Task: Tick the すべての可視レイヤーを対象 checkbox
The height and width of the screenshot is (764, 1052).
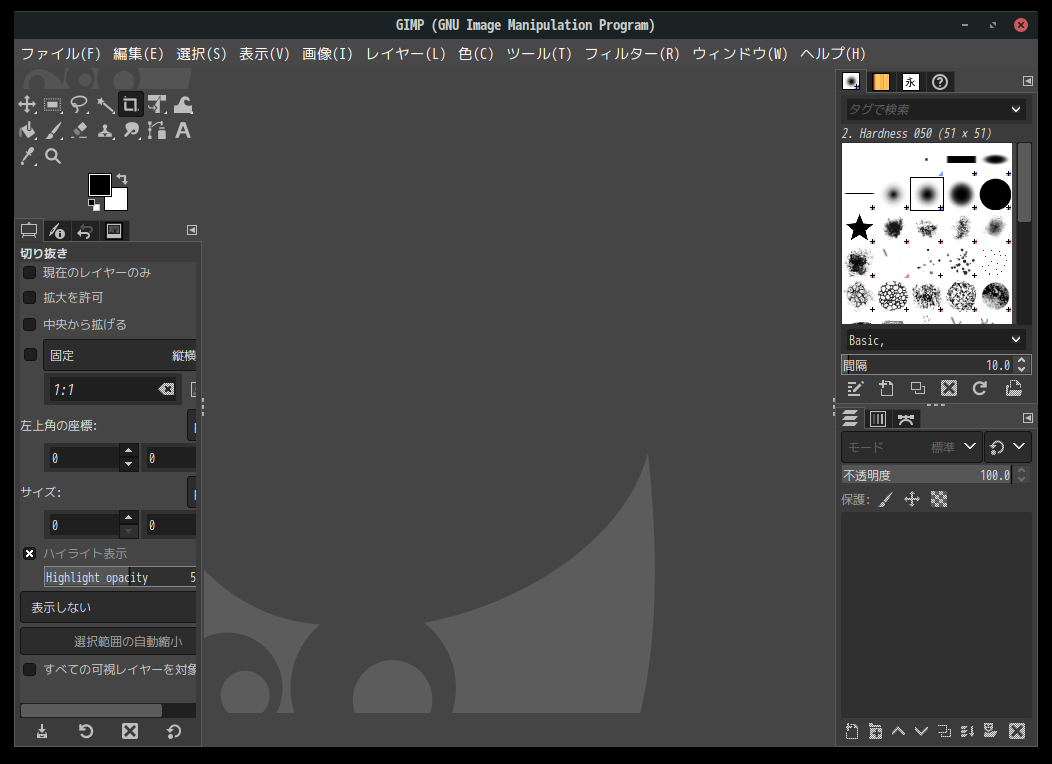Action: [x=30, y=669]
